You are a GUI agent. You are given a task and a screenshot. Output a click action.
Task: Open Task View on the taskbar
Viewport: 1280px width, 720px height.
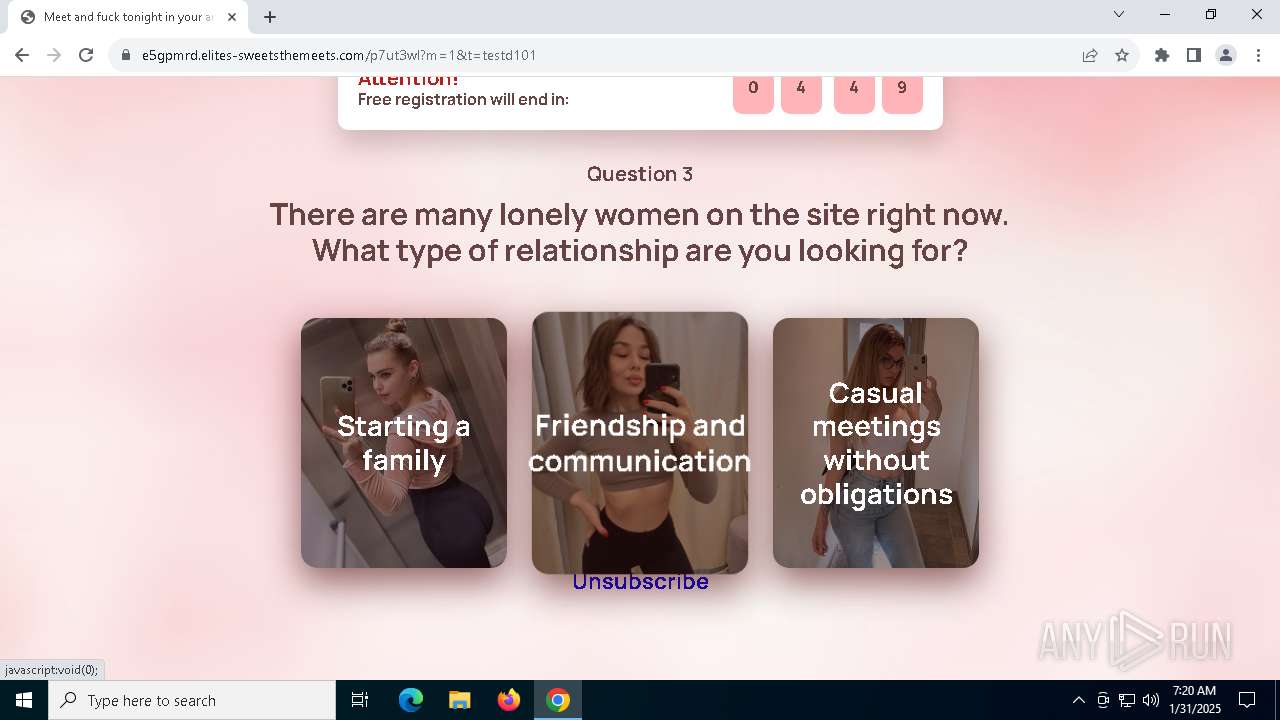pyautogui.click(x=360, y=700)
